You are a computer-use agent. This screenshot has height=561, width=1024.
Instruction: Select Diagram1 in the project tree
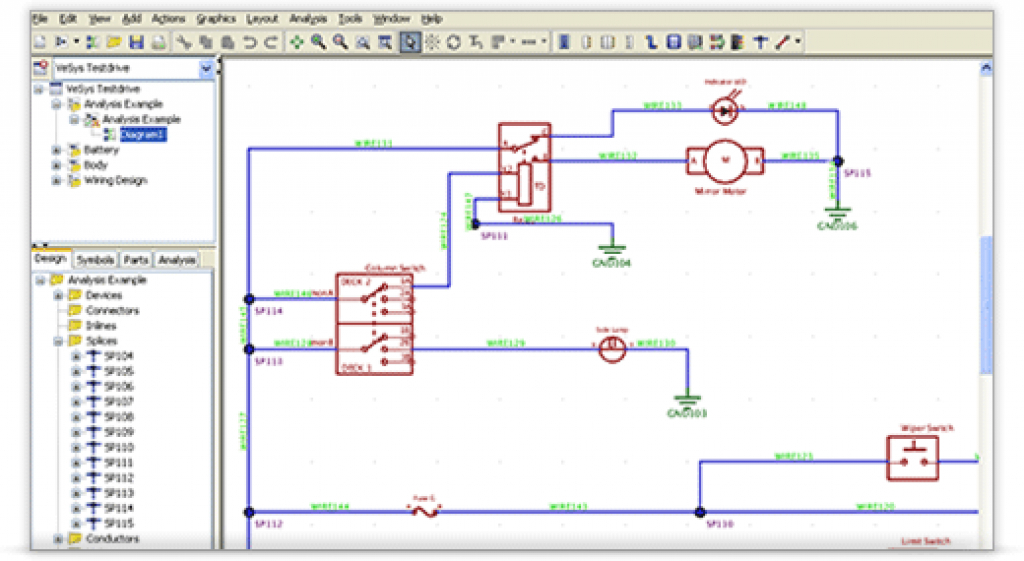click(x=143, y=135)
